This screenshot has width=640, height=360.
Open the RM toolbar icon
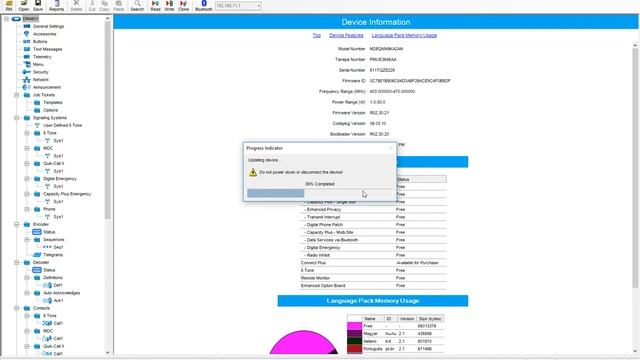[x=9, y=5]
